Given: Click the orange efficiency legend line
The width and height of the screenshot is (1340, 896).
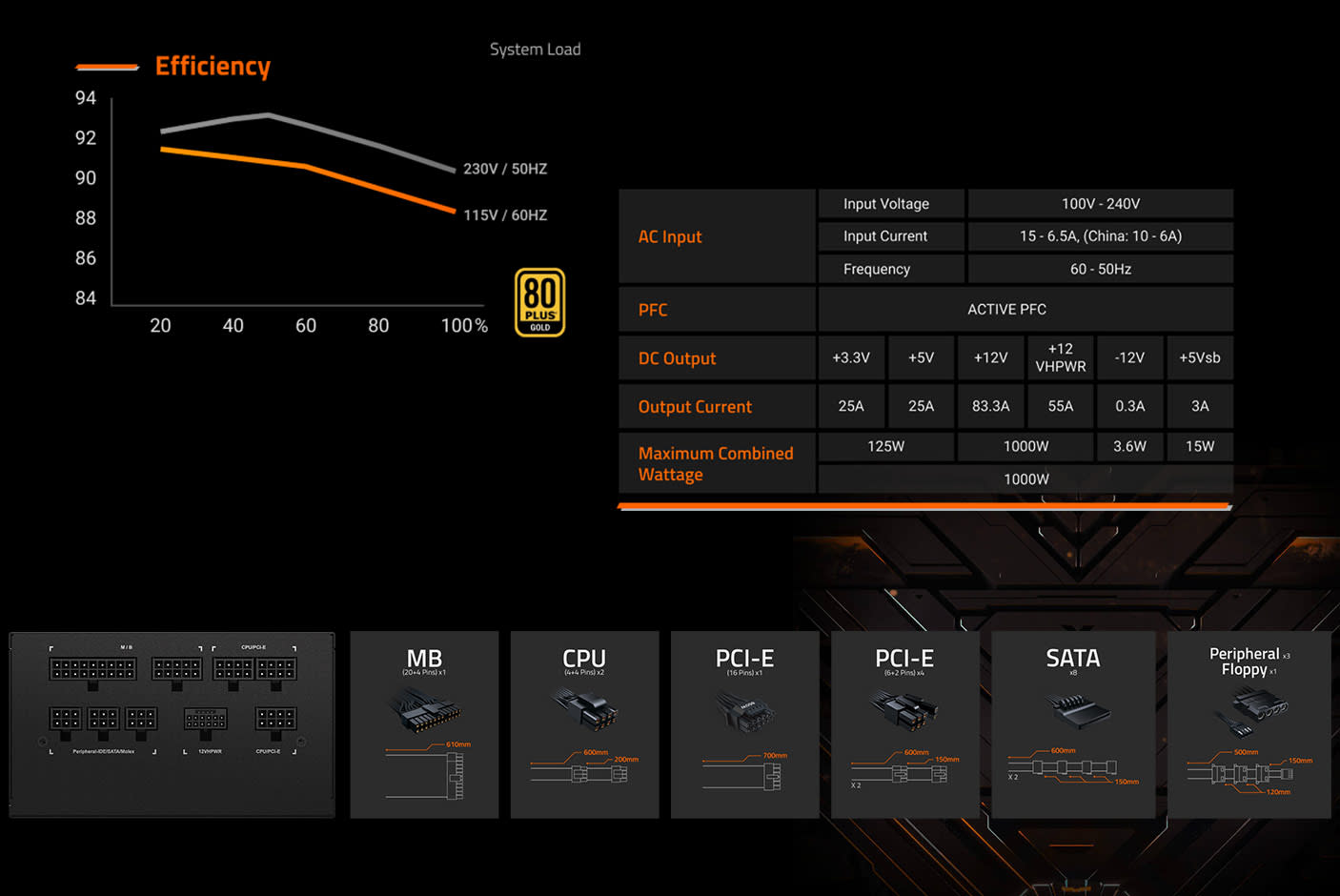Looking at the screenshot, I should (108, 67).
